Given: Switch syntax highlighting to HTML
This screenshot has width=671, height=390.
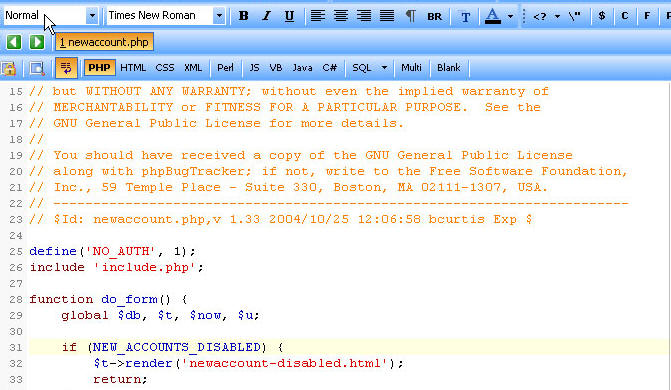Looking at the screenshot, I should (133, 68).
